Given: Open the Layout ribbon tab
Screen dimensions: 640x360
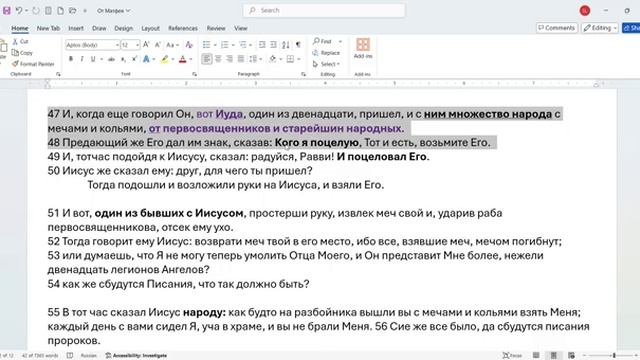Looking at the screenshot, I should coord(150,28).
